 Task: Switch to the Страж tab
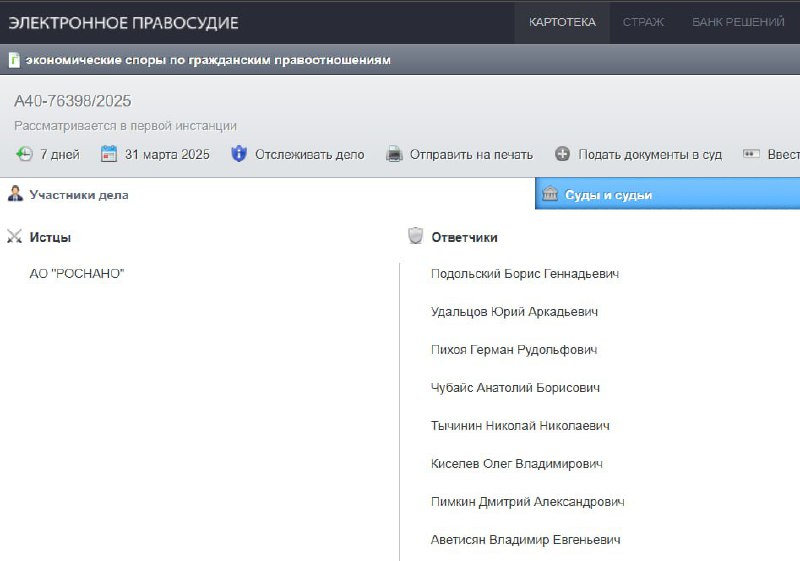pyautogui.click(x=643, y=22)
